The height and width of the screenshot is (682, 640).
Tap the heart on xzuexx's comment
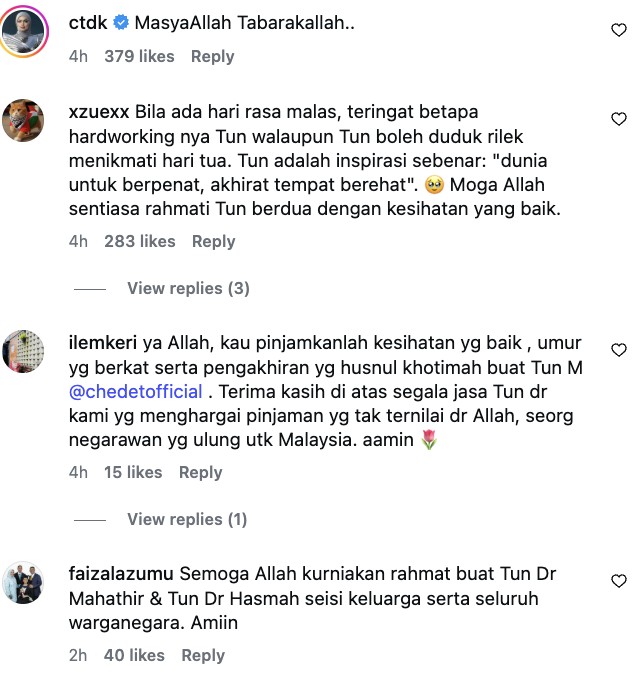tap(619, 119)
